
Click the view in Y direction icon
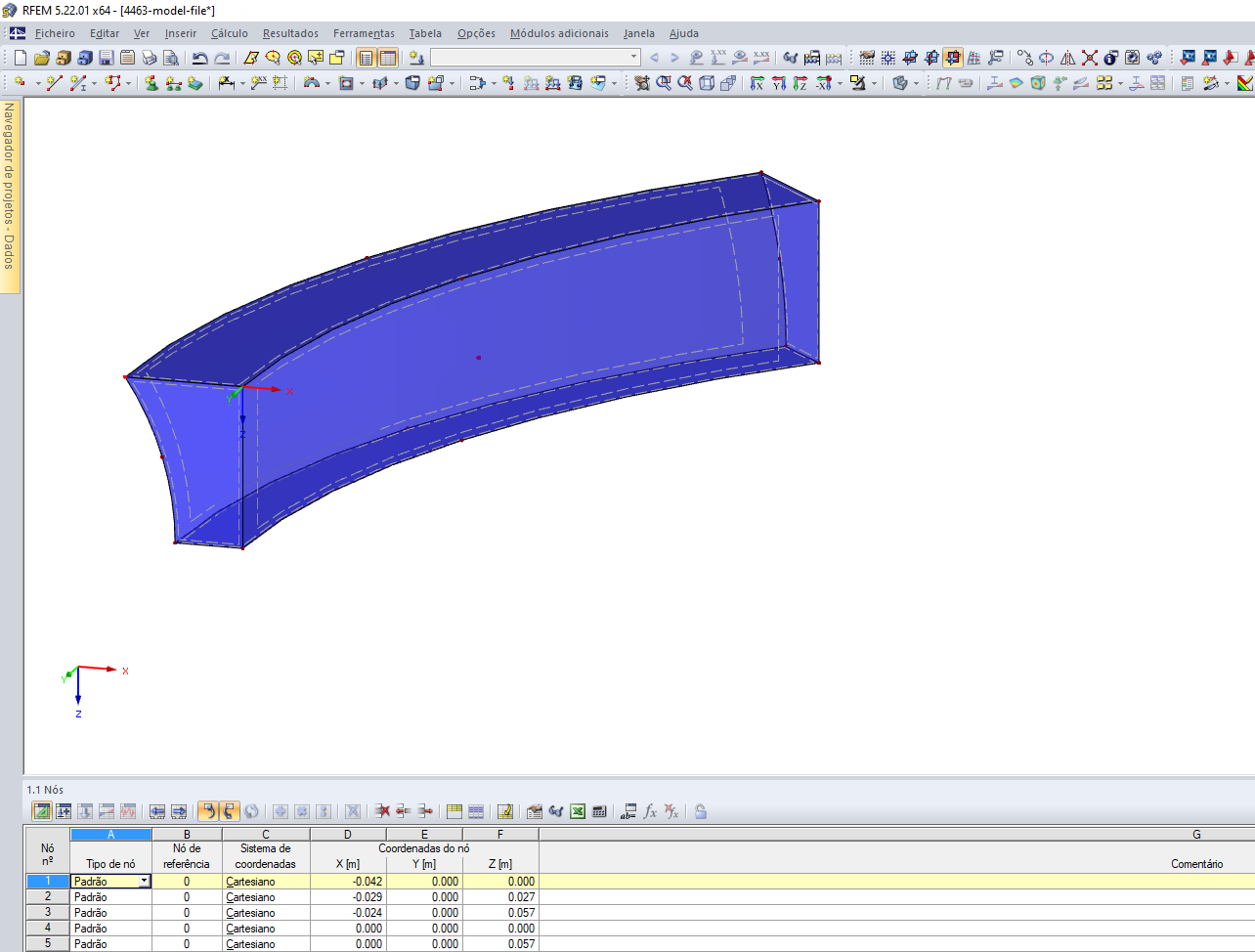click(x=779, y=83)
